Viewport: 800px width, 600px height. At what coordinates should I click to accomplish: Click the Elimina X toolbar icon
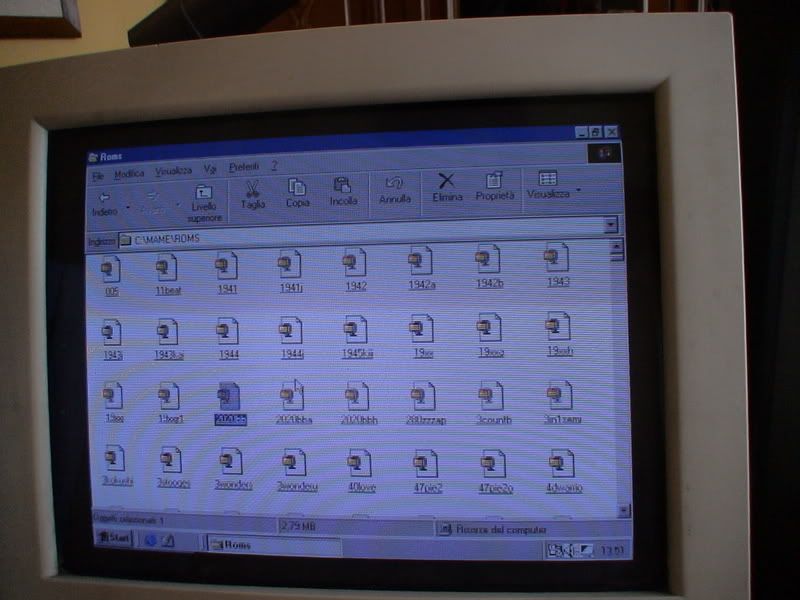[446, 181]
